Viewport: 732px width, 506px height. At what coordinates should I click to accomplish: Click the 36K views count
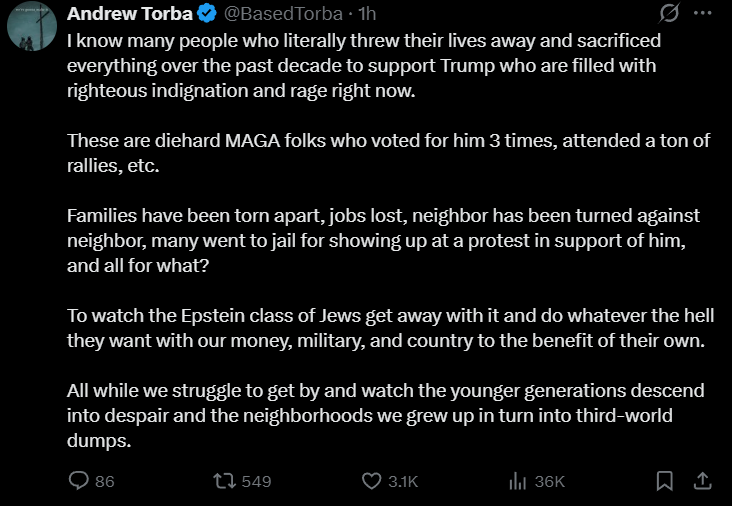(550, 481)
